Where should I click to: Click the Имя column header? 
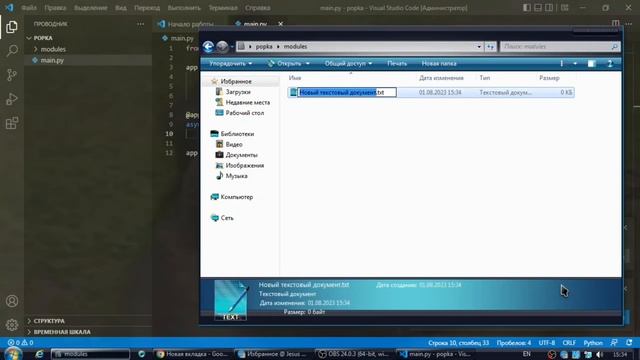[x=295, y=78]
